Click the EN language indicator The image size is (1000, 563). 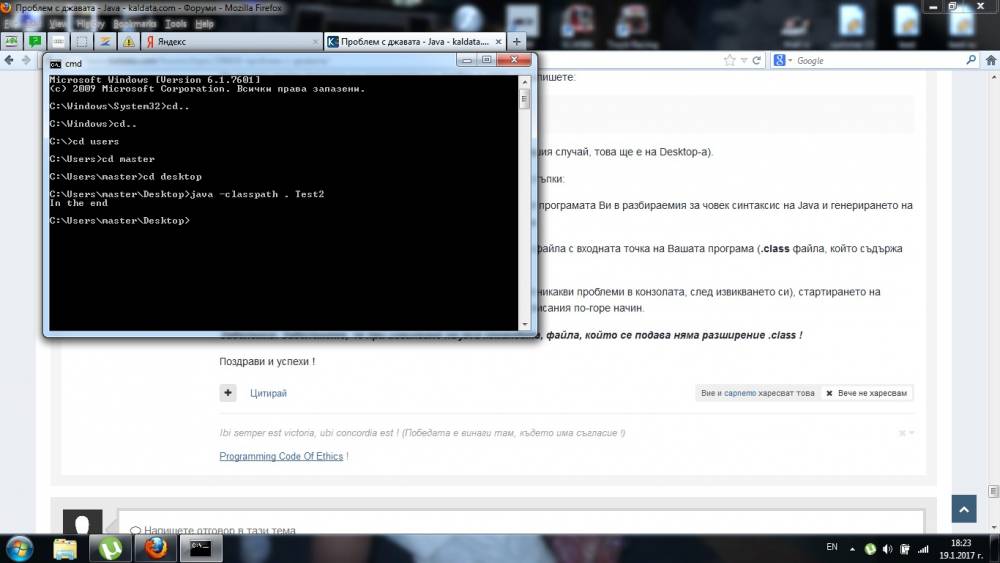pos(832,547)
